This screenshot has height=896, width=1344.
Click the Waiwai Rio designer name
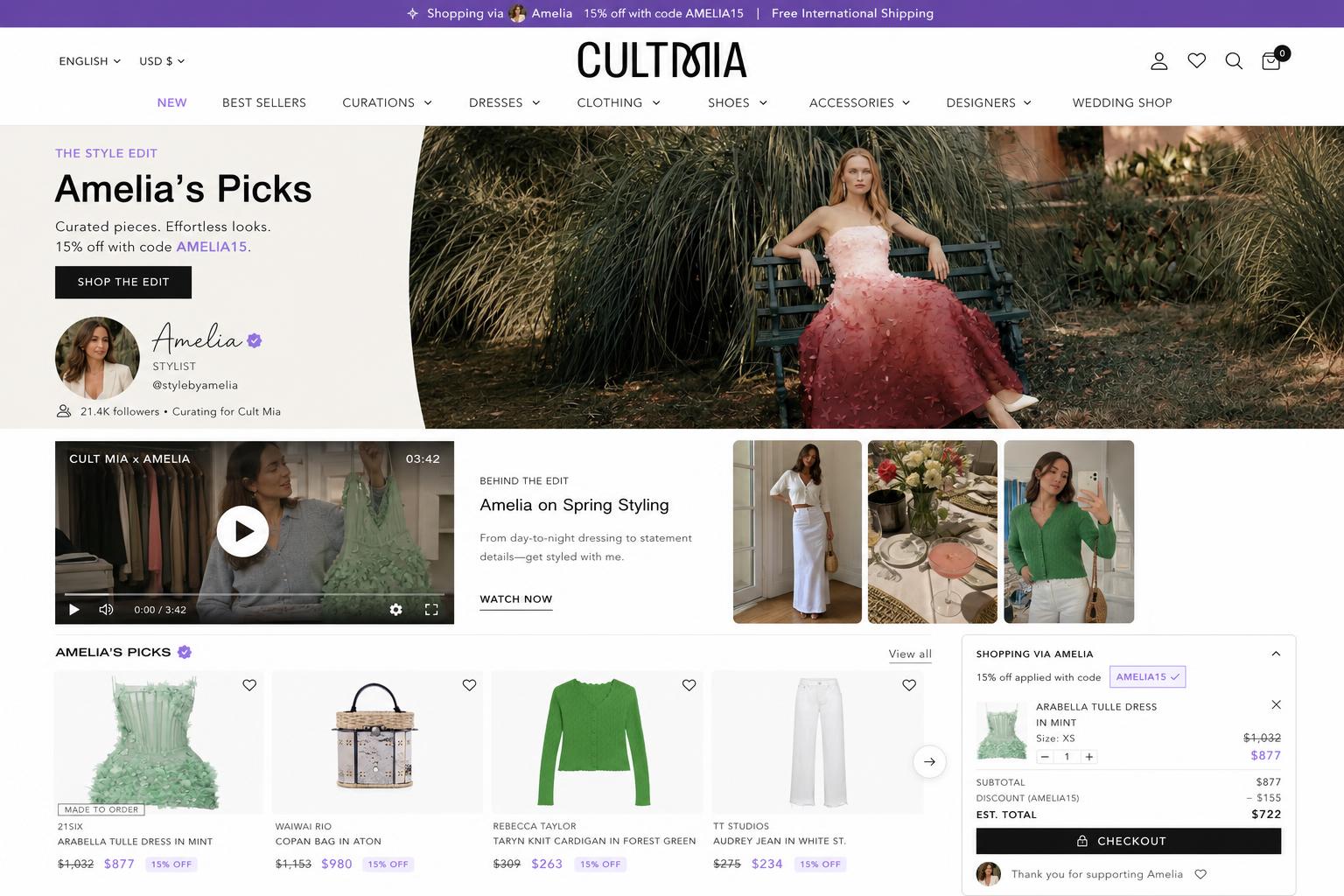point(304,826)
